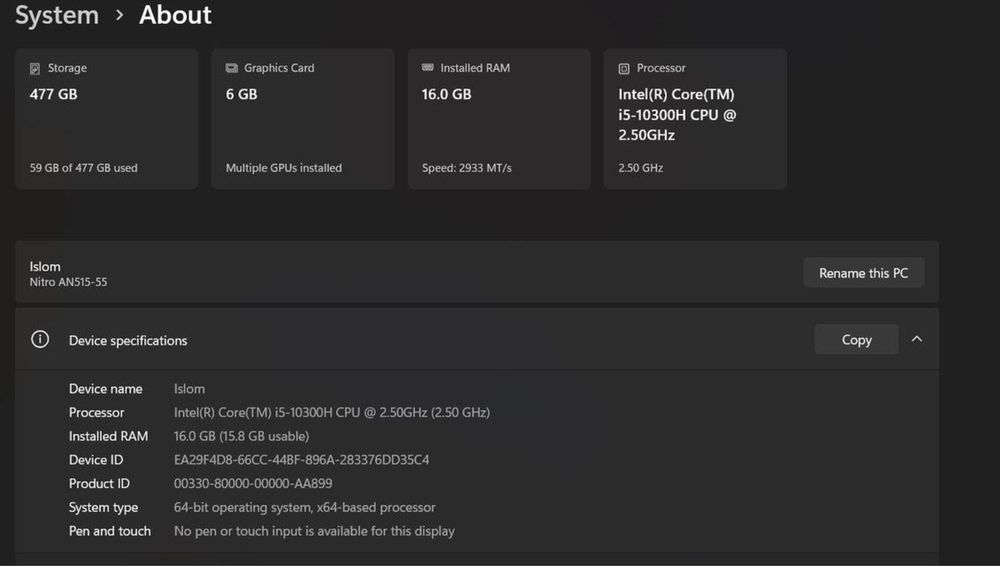Image resolution: width=1000 pixels, height=566 pixels.
Task: Click the '2.50 GHz' processor speed
Action: 640,168
